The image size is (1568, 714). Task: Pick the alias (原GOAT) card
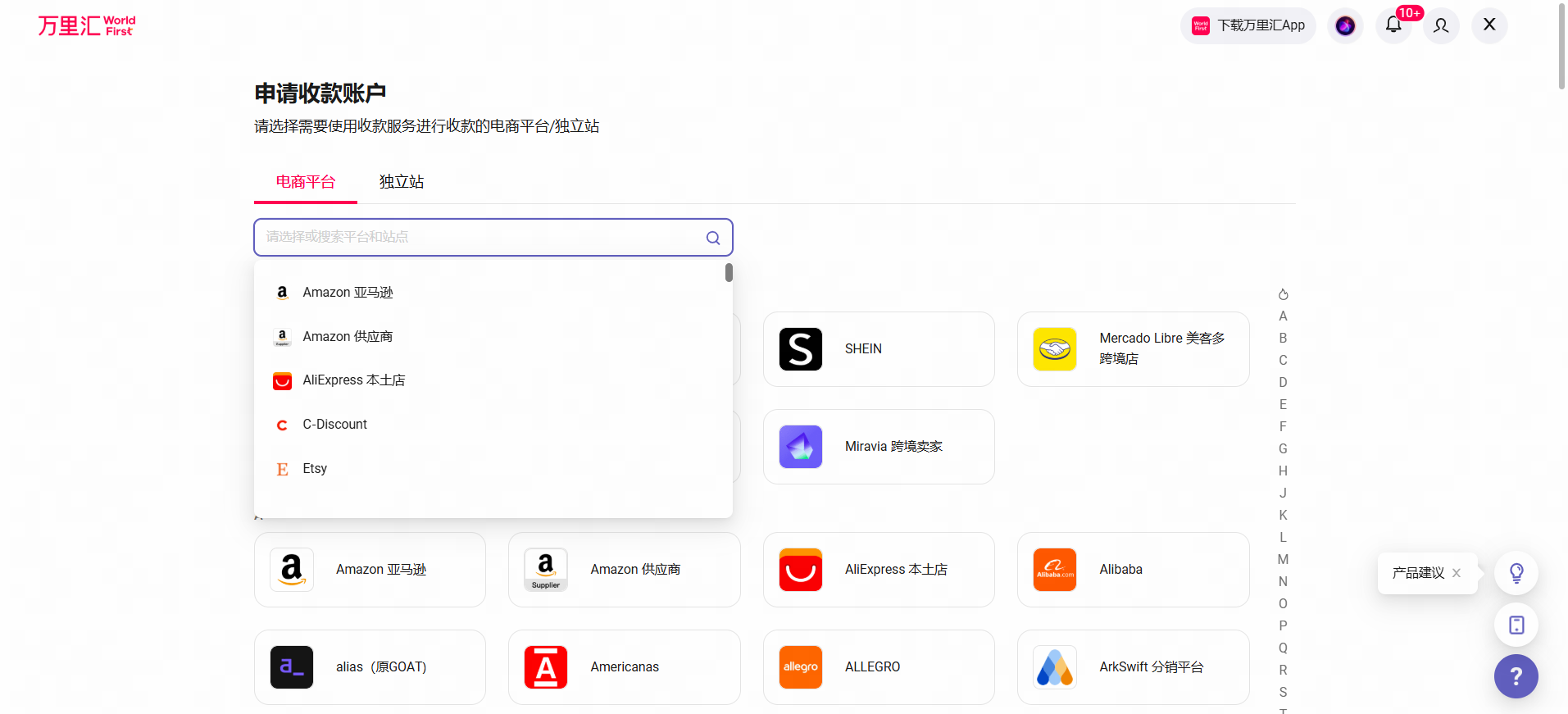[370, 667]
